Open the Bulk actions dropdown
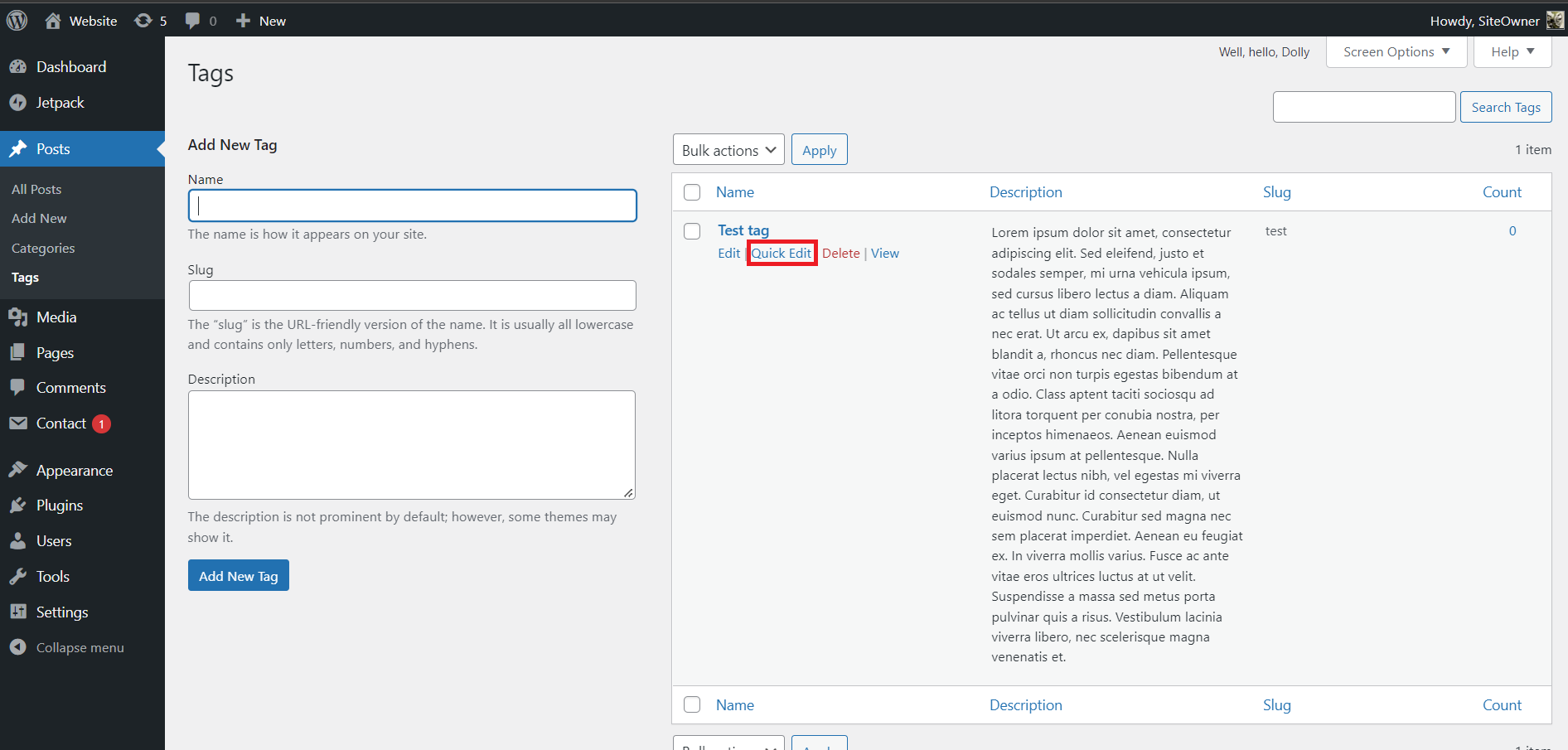This screenshot has width=1568, height=750. (728, 149)
